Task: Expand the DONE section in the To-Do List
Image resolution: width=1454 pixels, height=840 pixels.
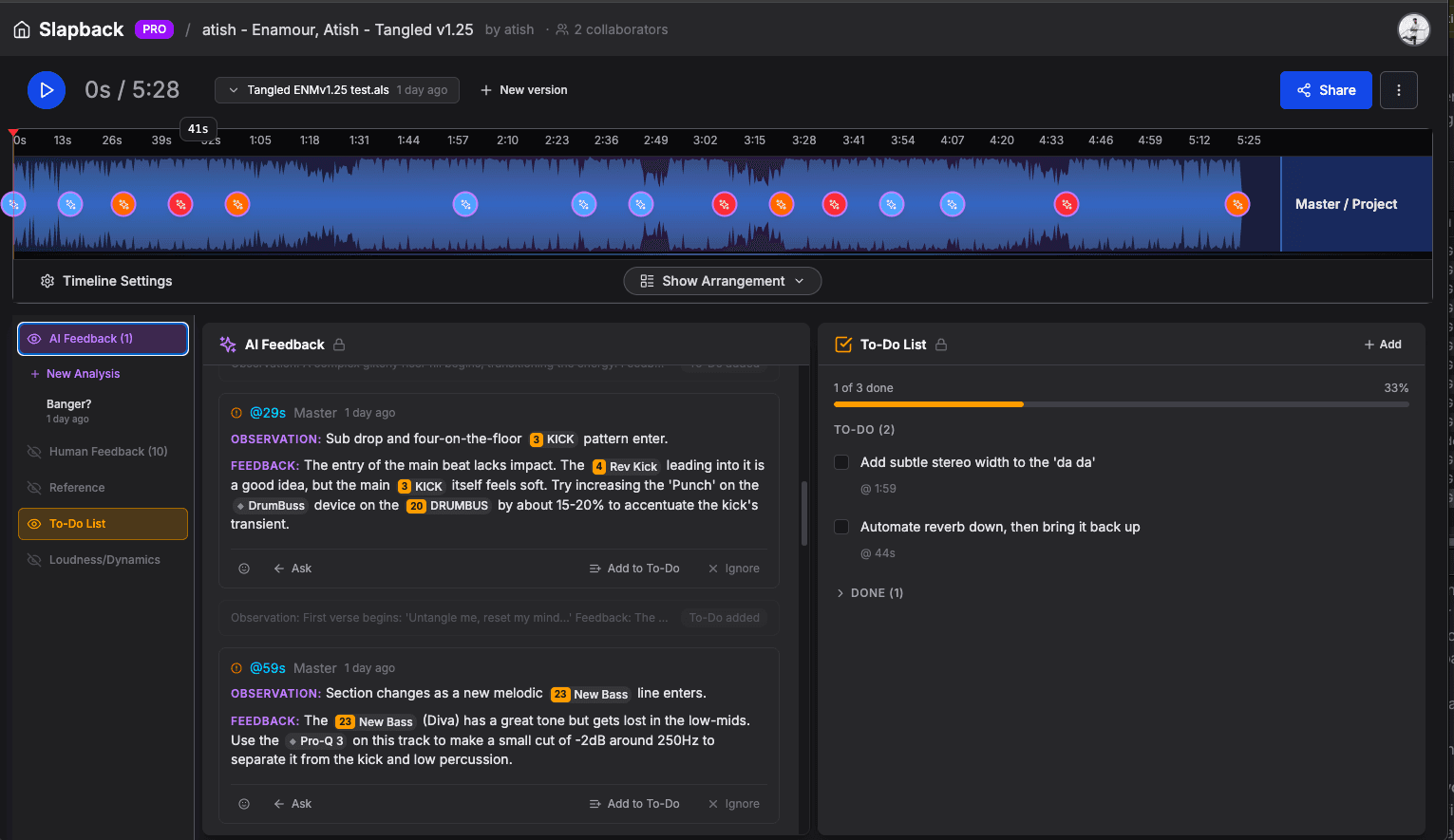Action: click(868, 592)
